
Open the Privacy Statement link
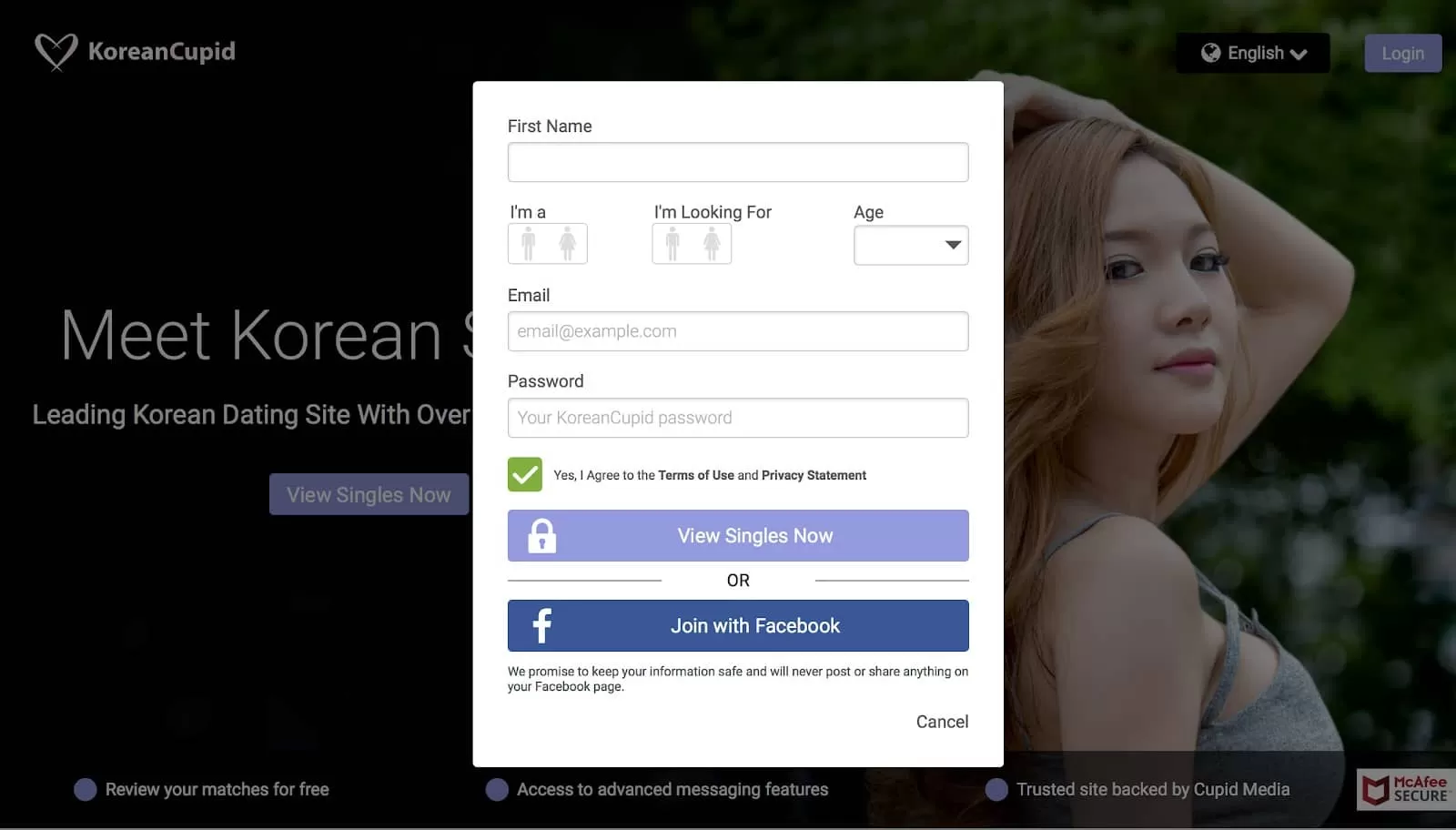coord(814,475)
